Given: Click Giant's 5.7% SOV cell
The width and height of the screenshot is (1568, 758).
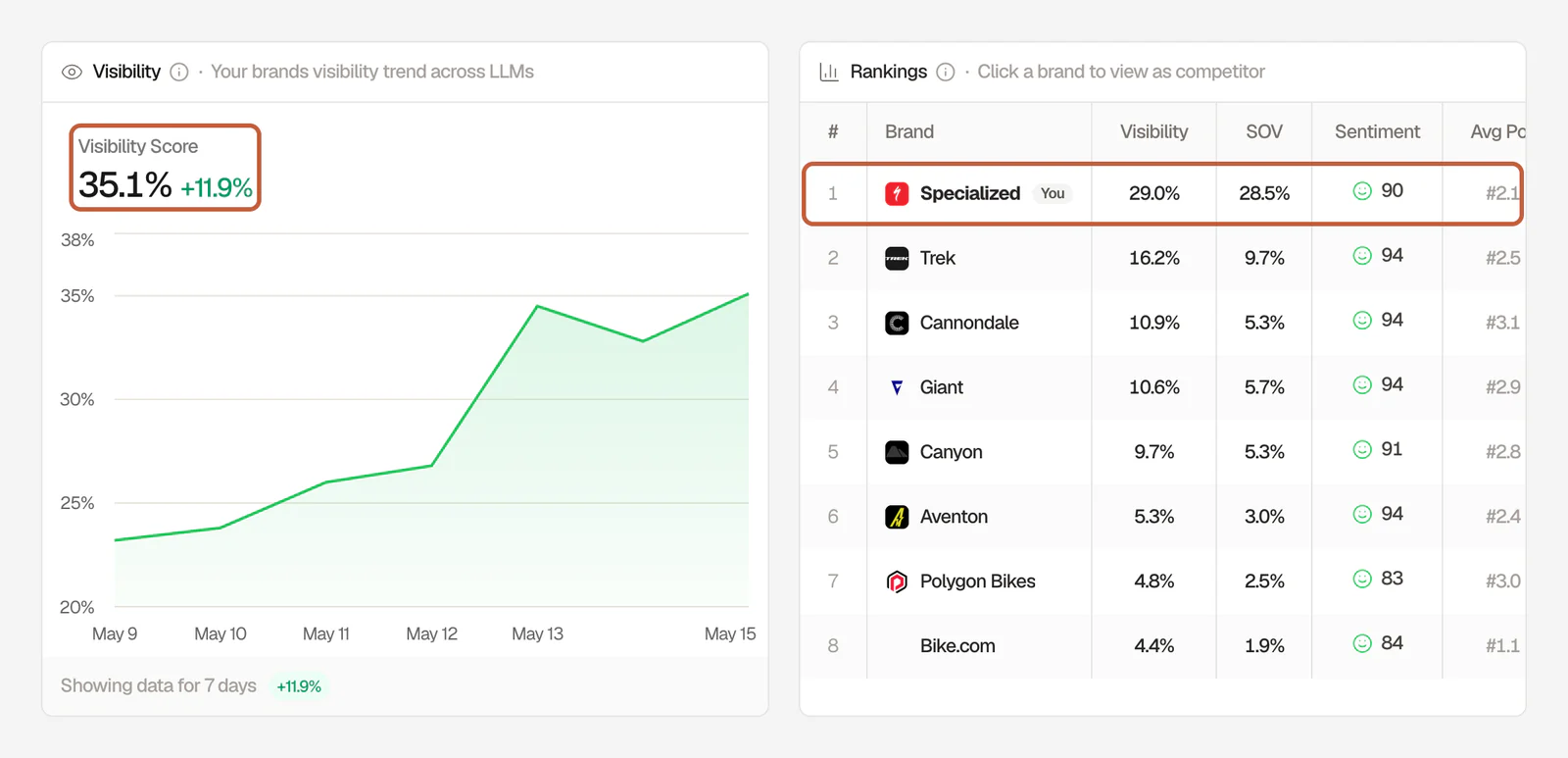Looking at the screenshot, I should click(x=1264, y=387).
